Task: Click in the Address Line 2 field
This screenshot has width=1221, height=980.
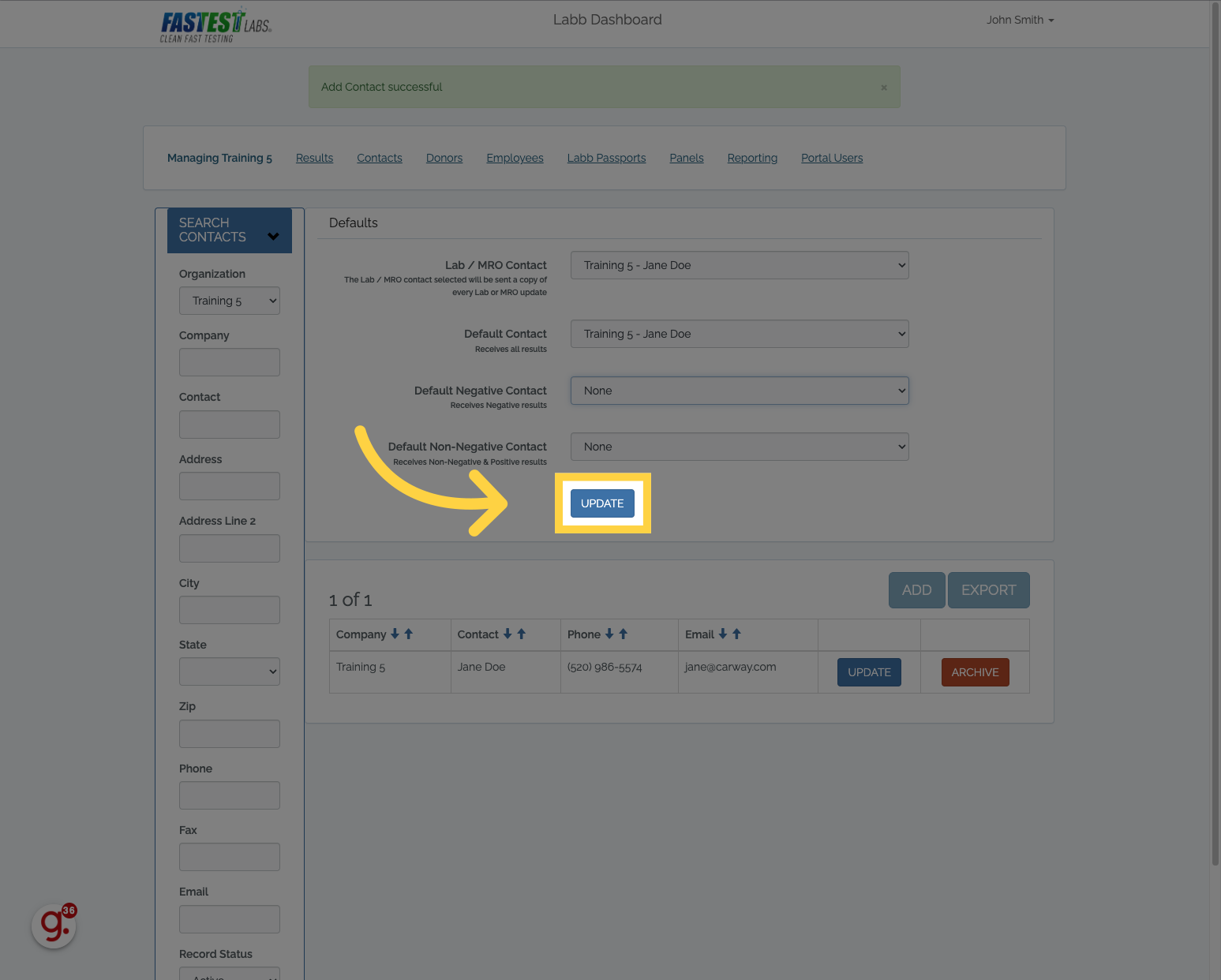Action: coord(230,548)
